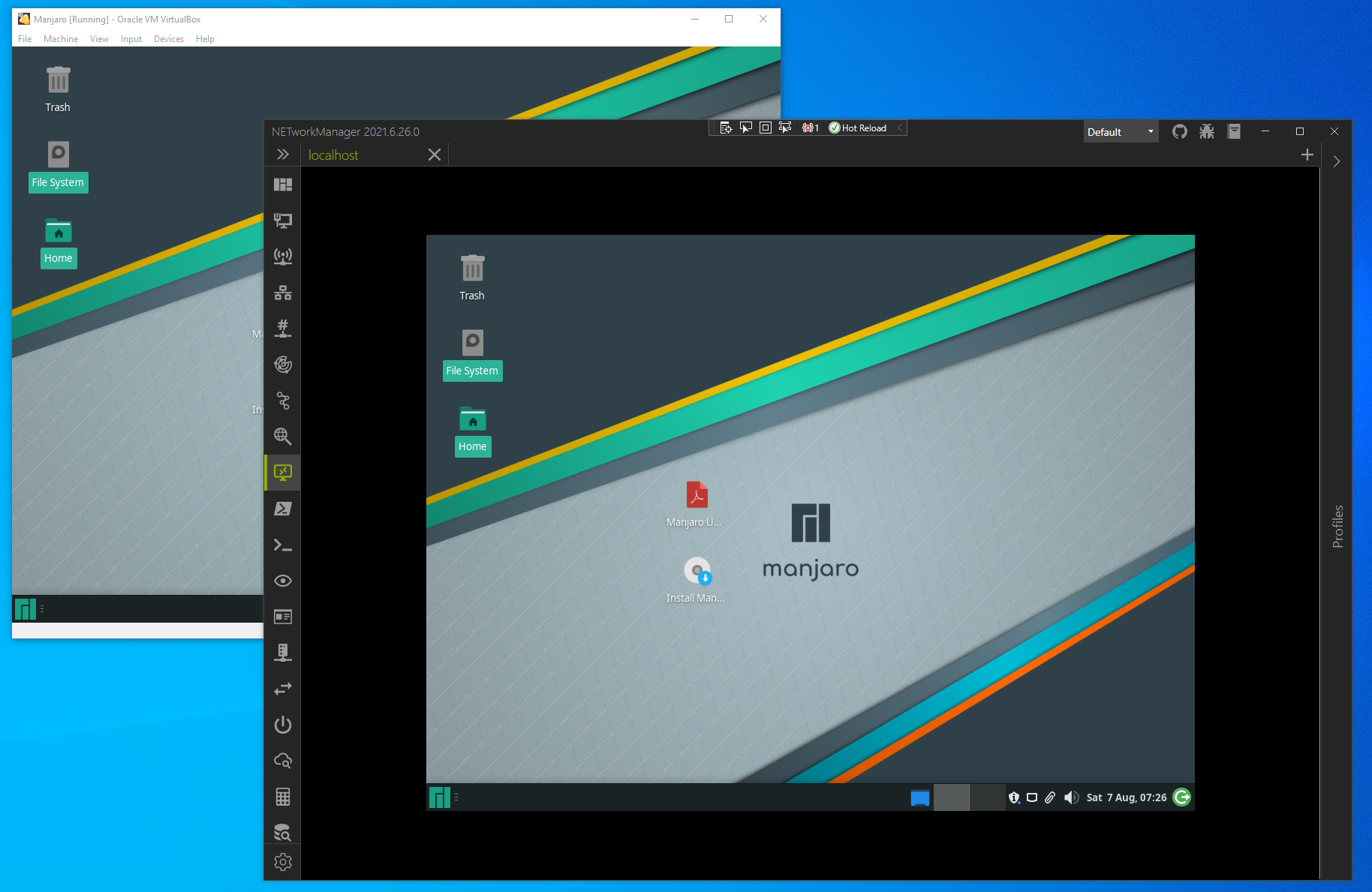Open the NETworkManager GitHub page
Screen dimensions: 1372x892
1179,131
